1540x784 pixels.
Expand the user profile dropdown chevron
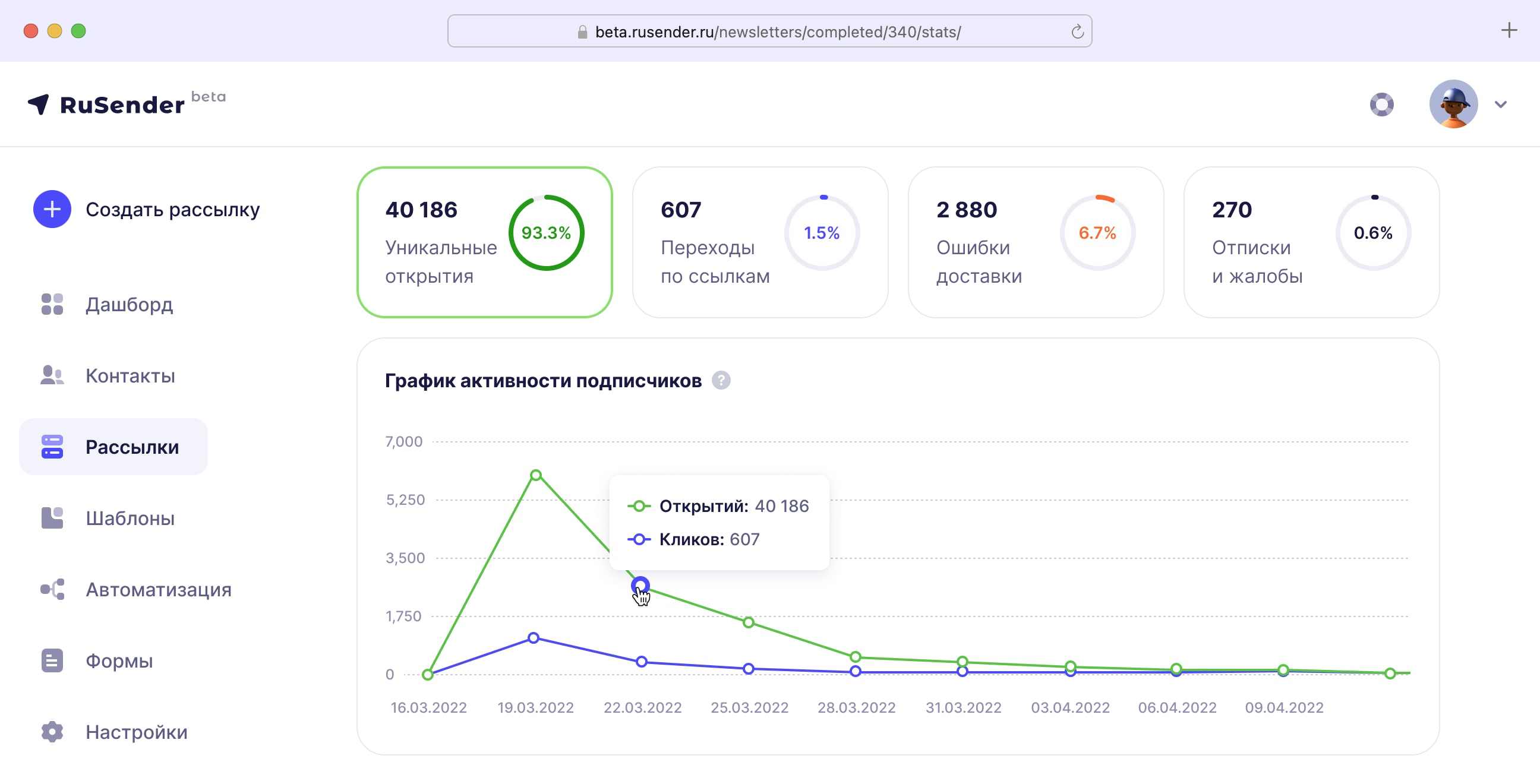pos(1501,105)
